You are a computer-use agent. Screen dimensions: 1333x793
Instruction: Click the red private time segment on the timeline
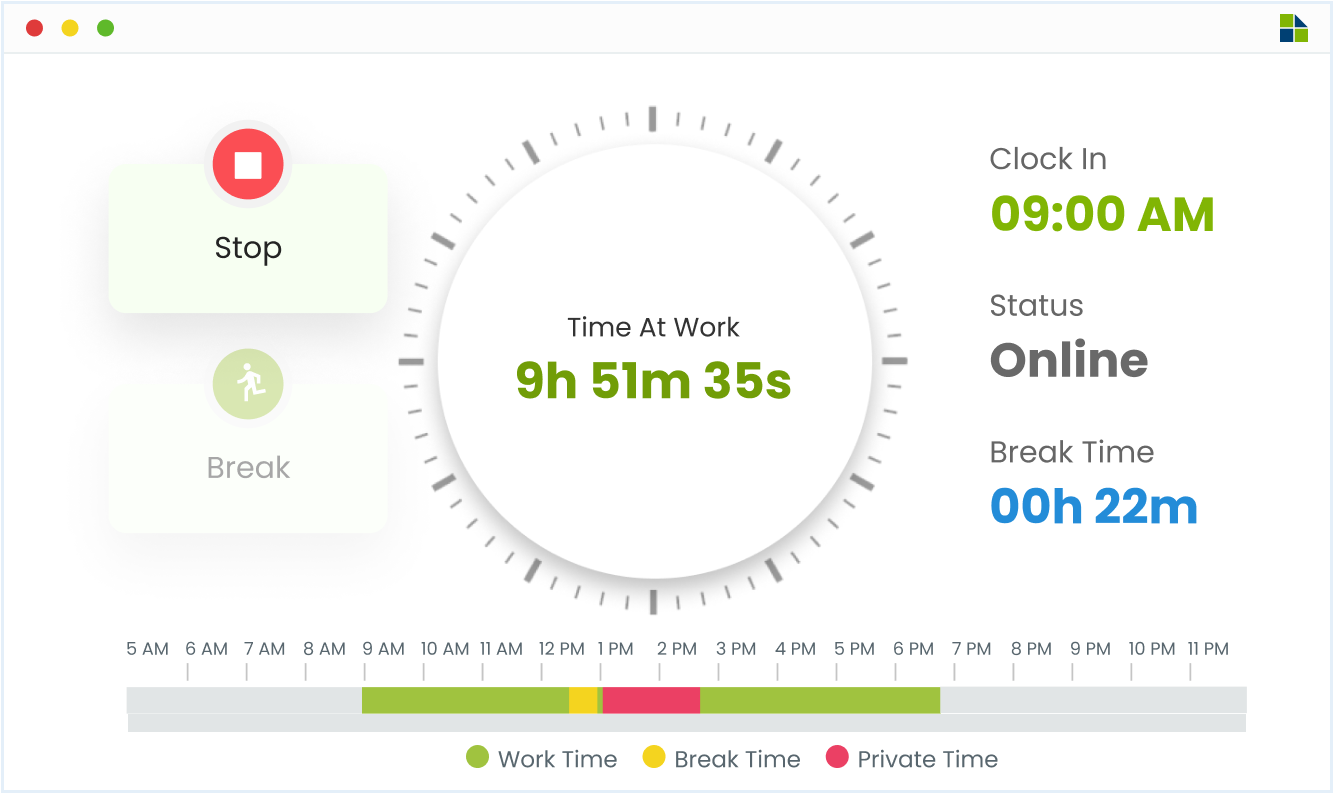pyautogui.click(x=651, y=700)
